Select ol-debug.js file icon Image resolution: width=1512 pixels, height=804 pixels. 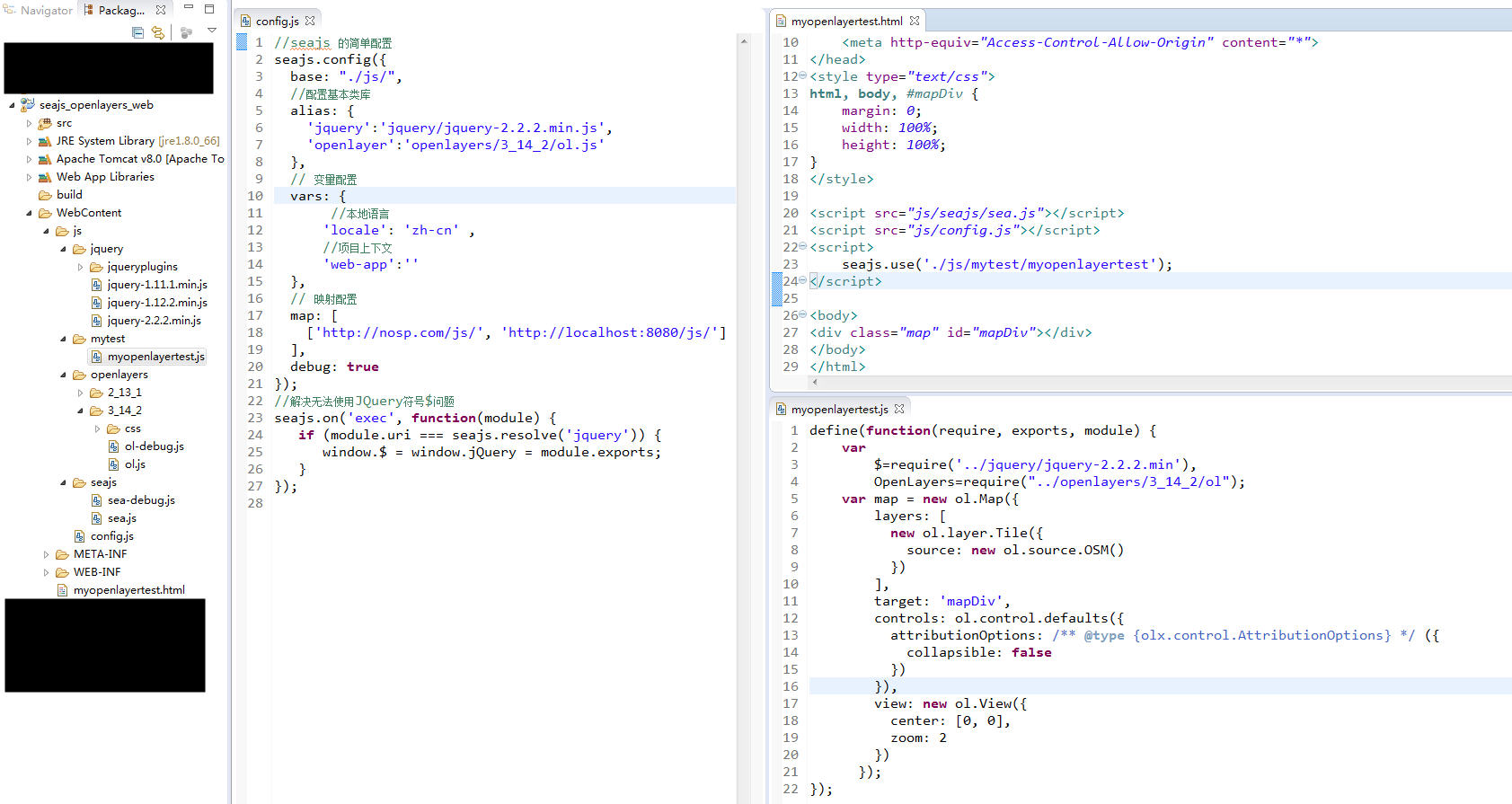click(113, 446)
